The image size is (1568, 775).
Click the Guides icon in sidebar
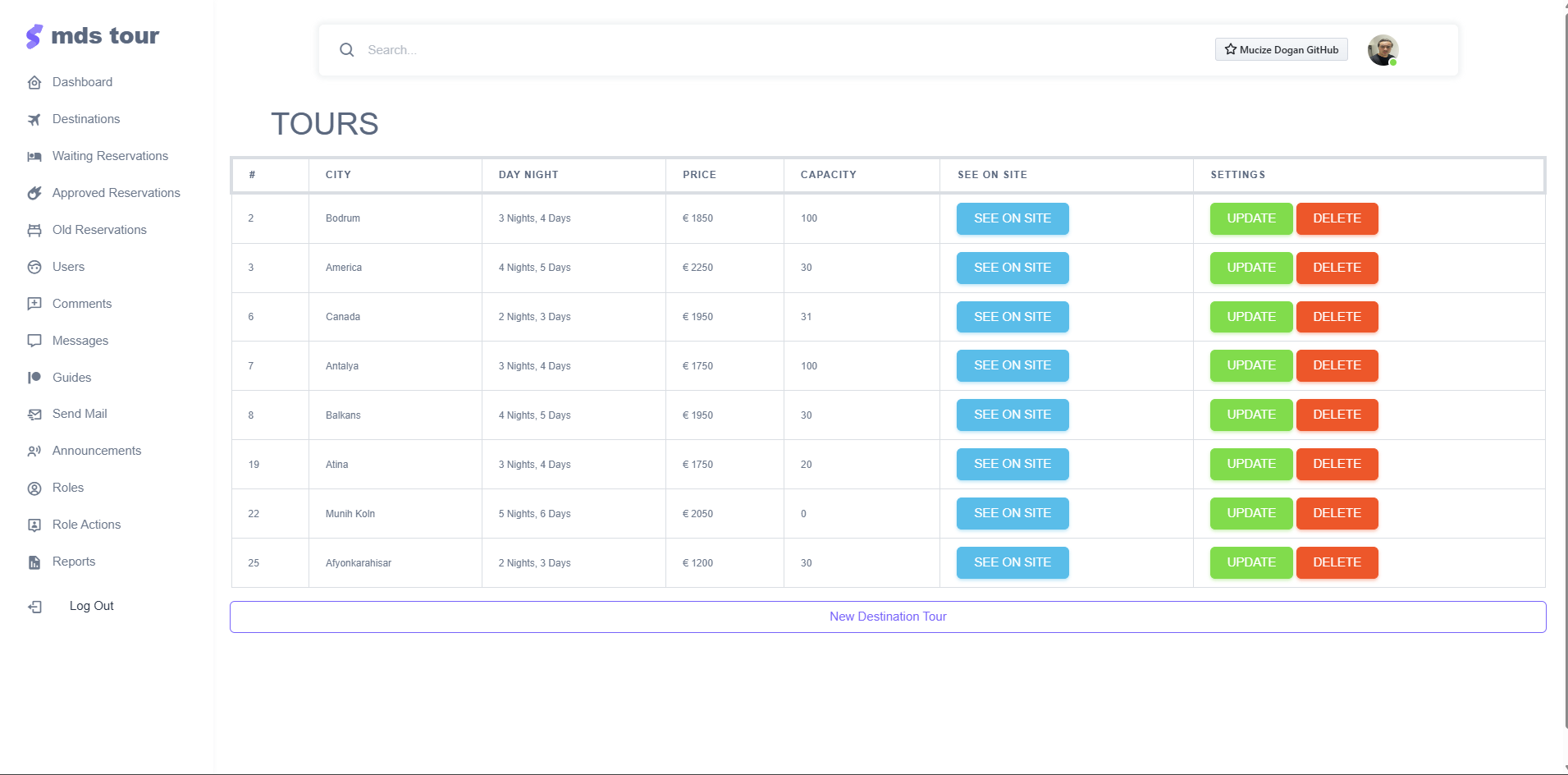(x=34, y=378)
